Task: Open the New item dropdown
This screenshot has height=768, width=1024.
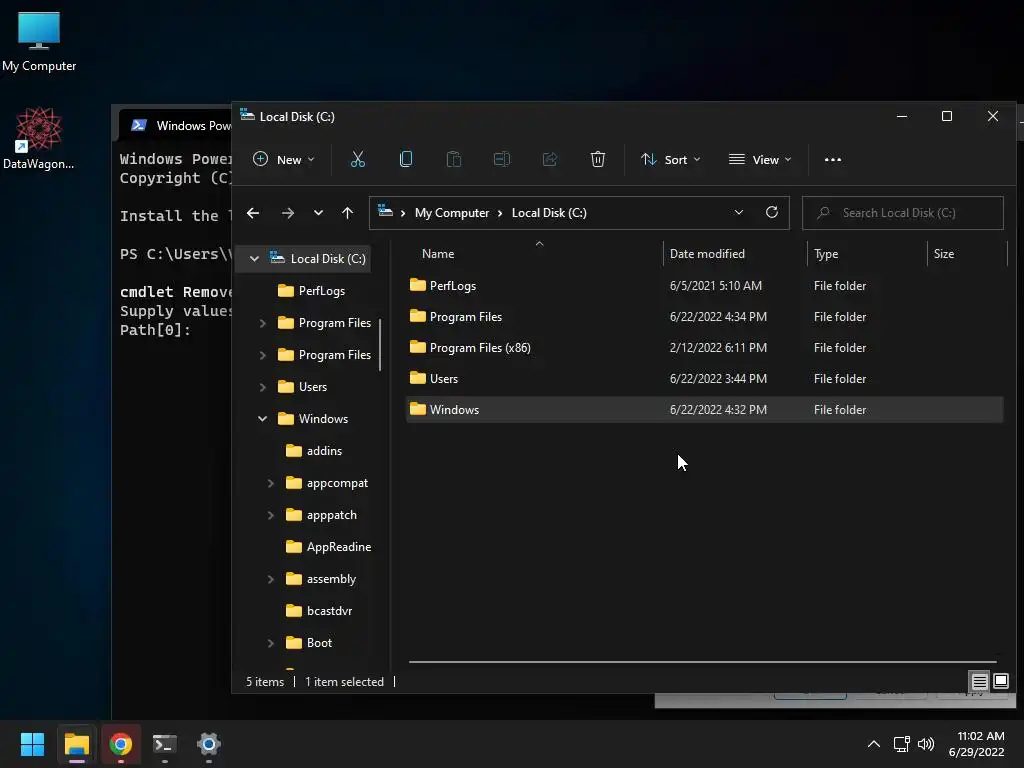Action: (x=283, y=159)
